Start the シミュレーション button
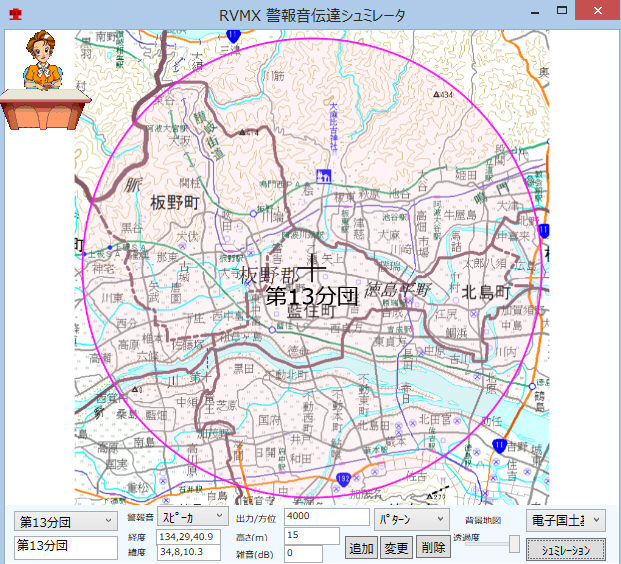 (x=566, y=550)
